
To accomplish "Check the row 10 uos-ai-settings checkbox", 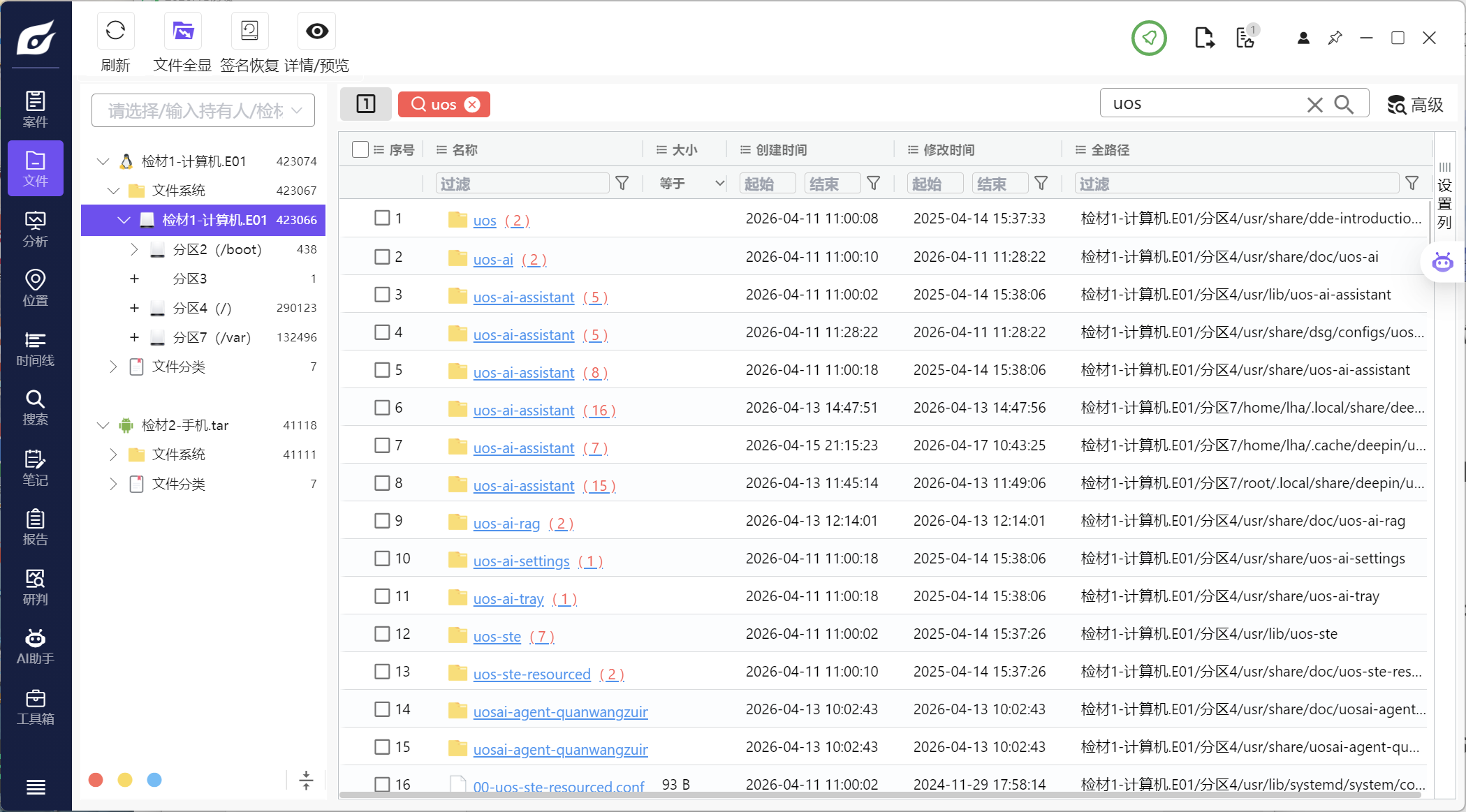I will (382, 558).
